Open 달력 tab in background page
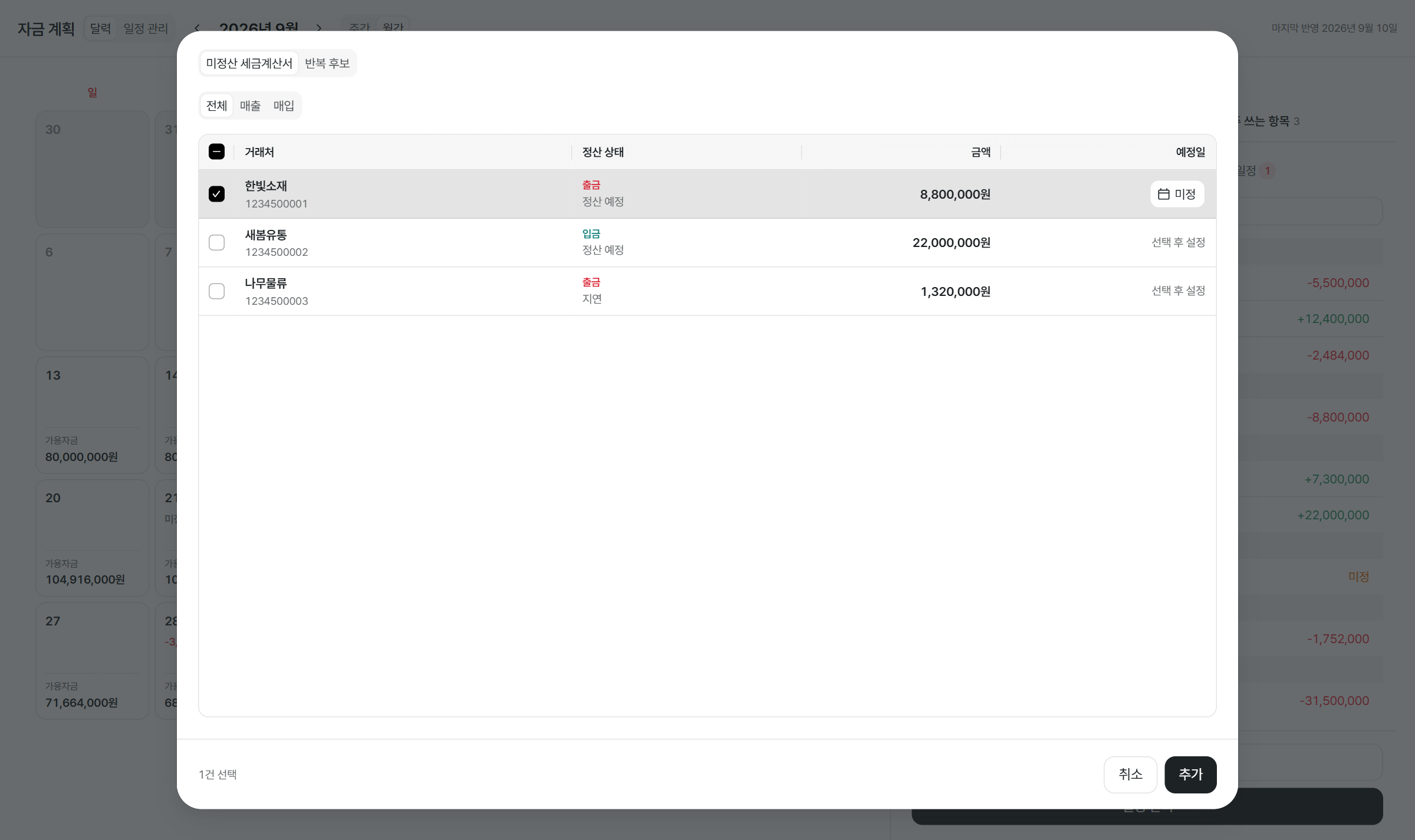Image resolution: width=1415 pixels, height=840 pixels. (x=100, y=28)
